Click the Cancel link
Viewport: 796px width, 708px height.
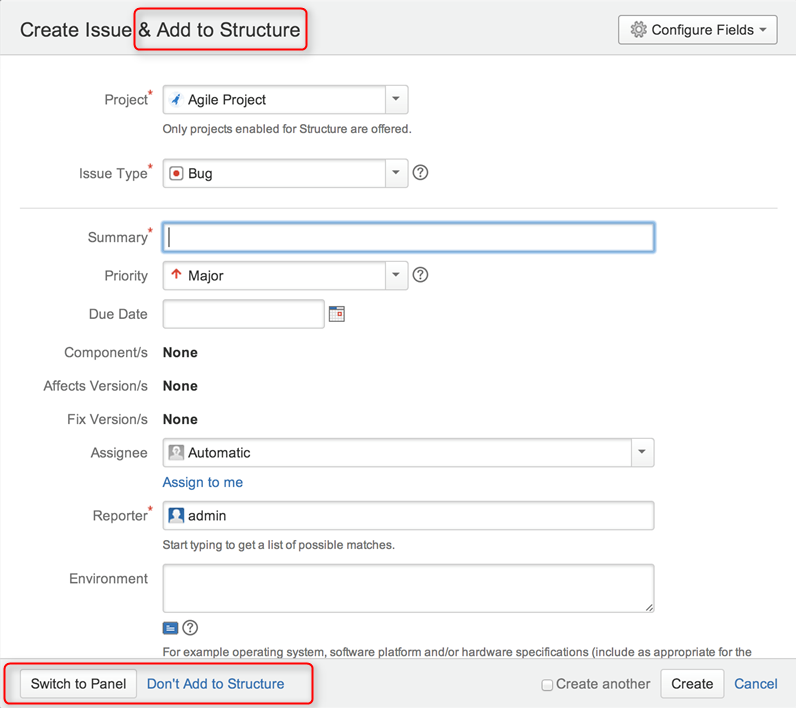(755, 684)
